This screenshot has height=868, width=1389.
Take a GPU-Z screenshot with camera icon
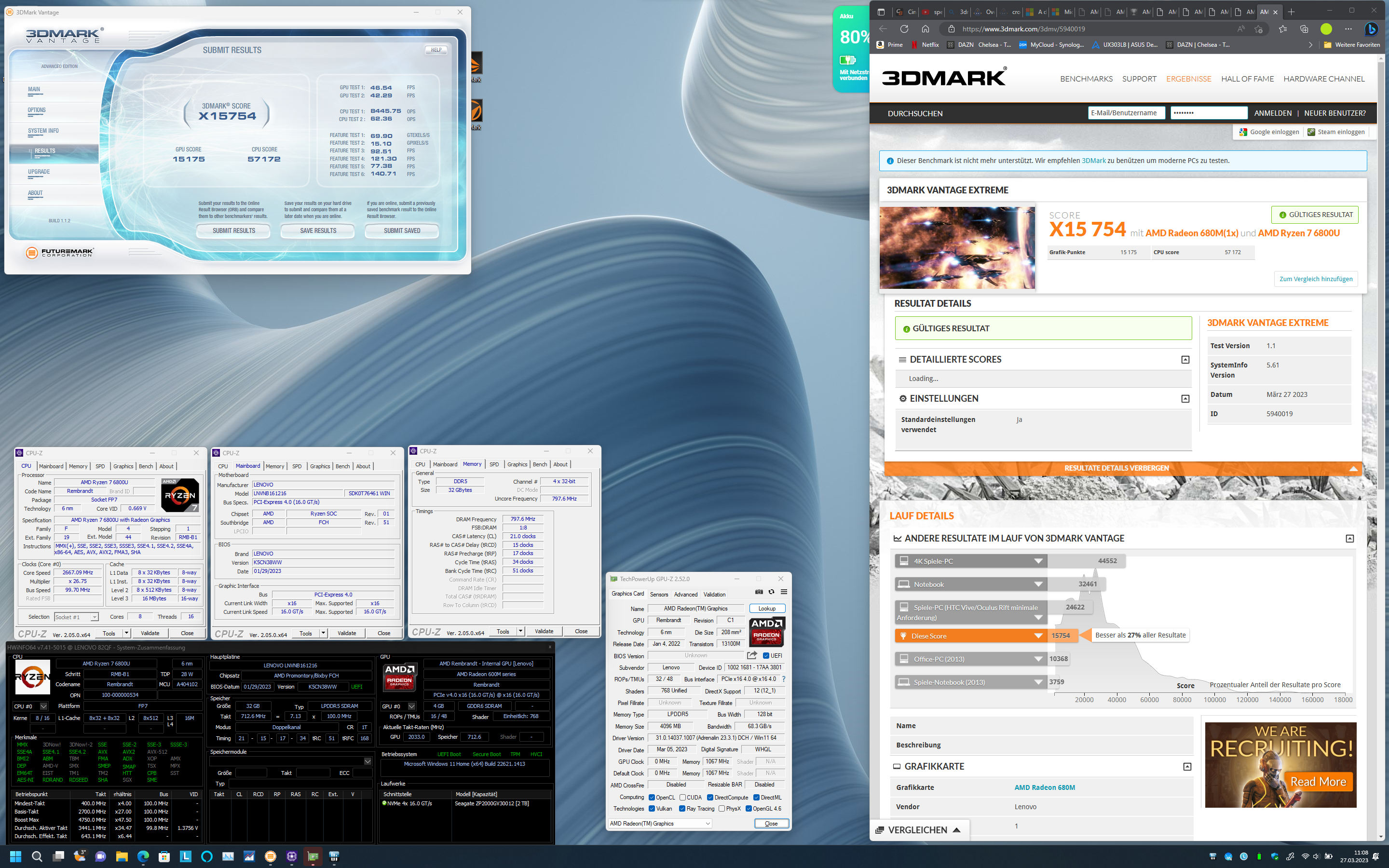[x=759, y=592]
